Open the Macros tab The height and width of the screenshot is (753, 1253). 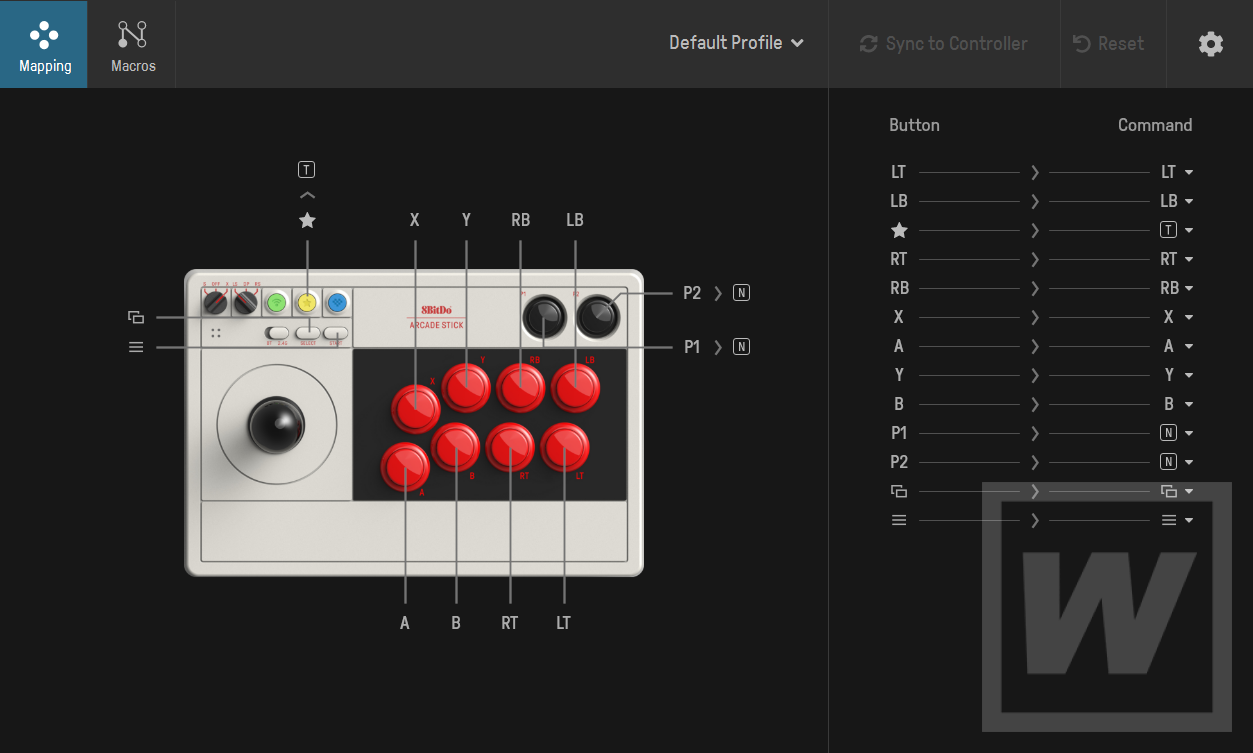pos(133,44)
